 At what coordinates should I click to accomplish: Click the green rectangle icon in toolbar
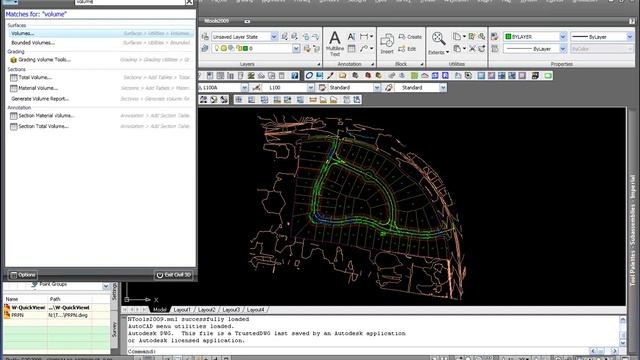(548, 76)
